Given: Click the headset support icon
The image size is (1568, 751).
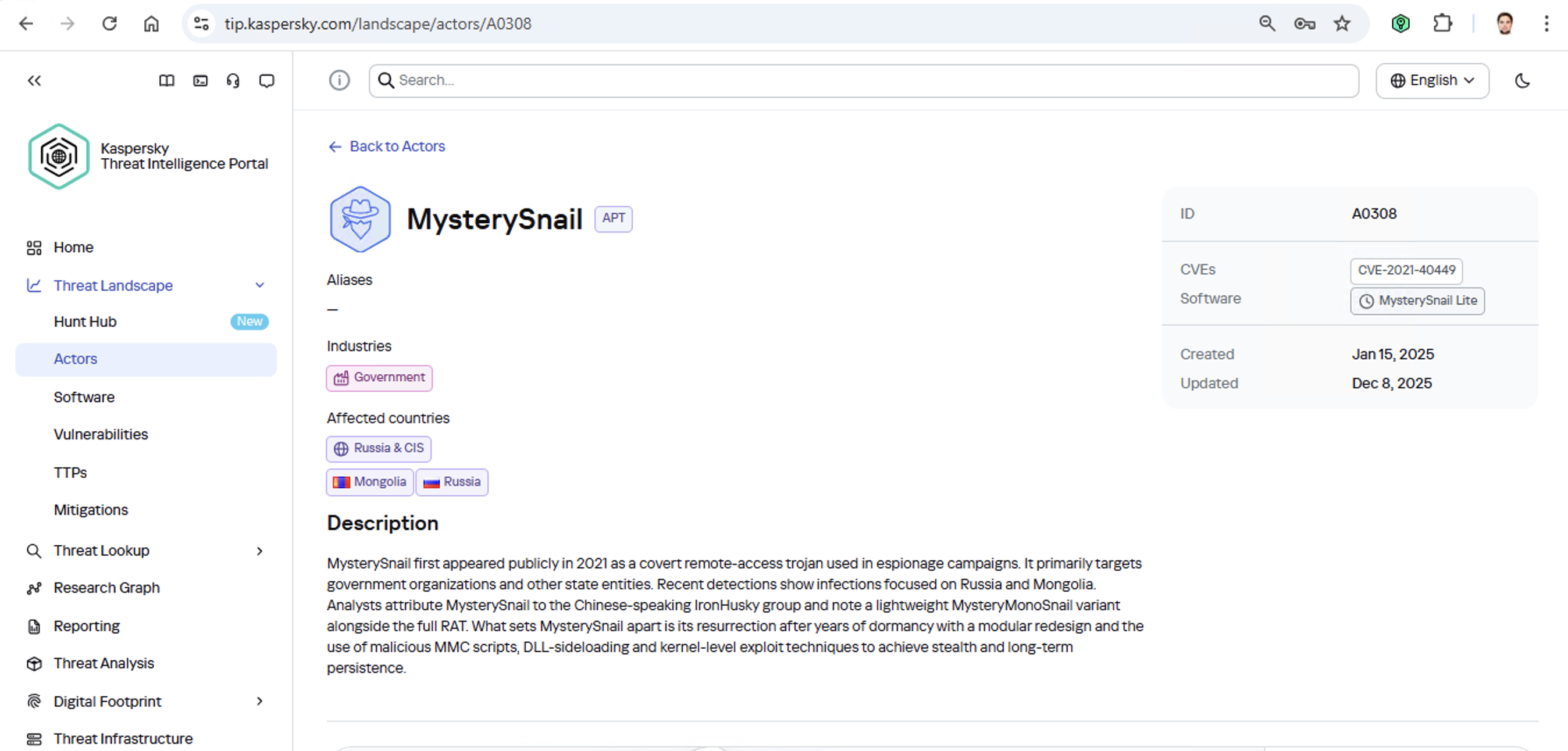Looking at the screenshot, I should (233, 80).
